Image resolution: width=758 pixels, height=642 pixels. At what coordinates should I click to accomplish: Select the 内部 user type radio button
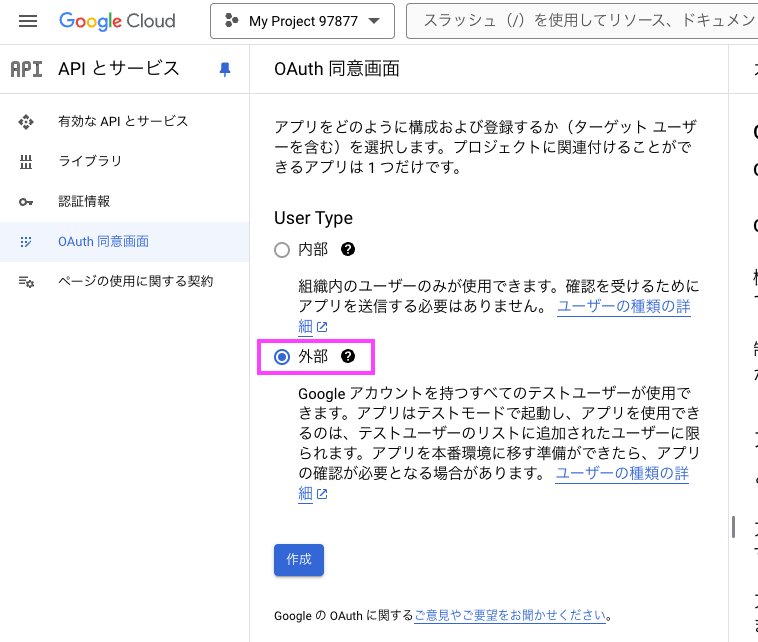pyautogui.click(x=282, y=250)
